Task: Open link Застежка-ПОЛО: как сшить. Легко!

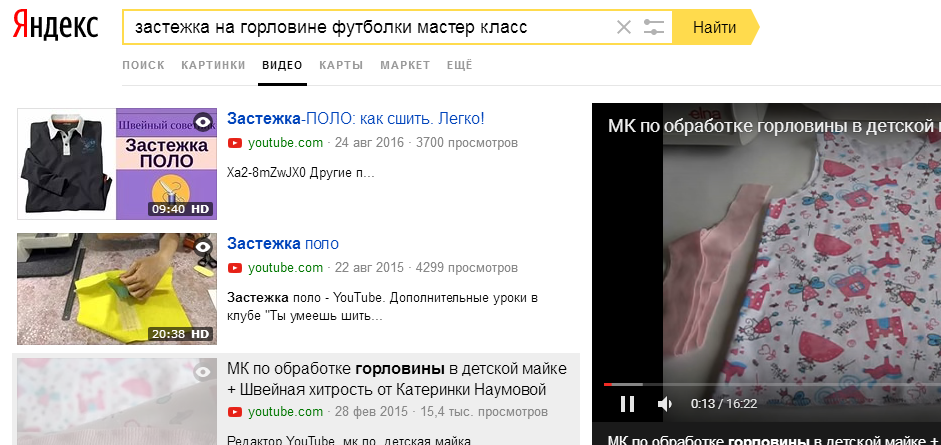Action: click(356, 119)
